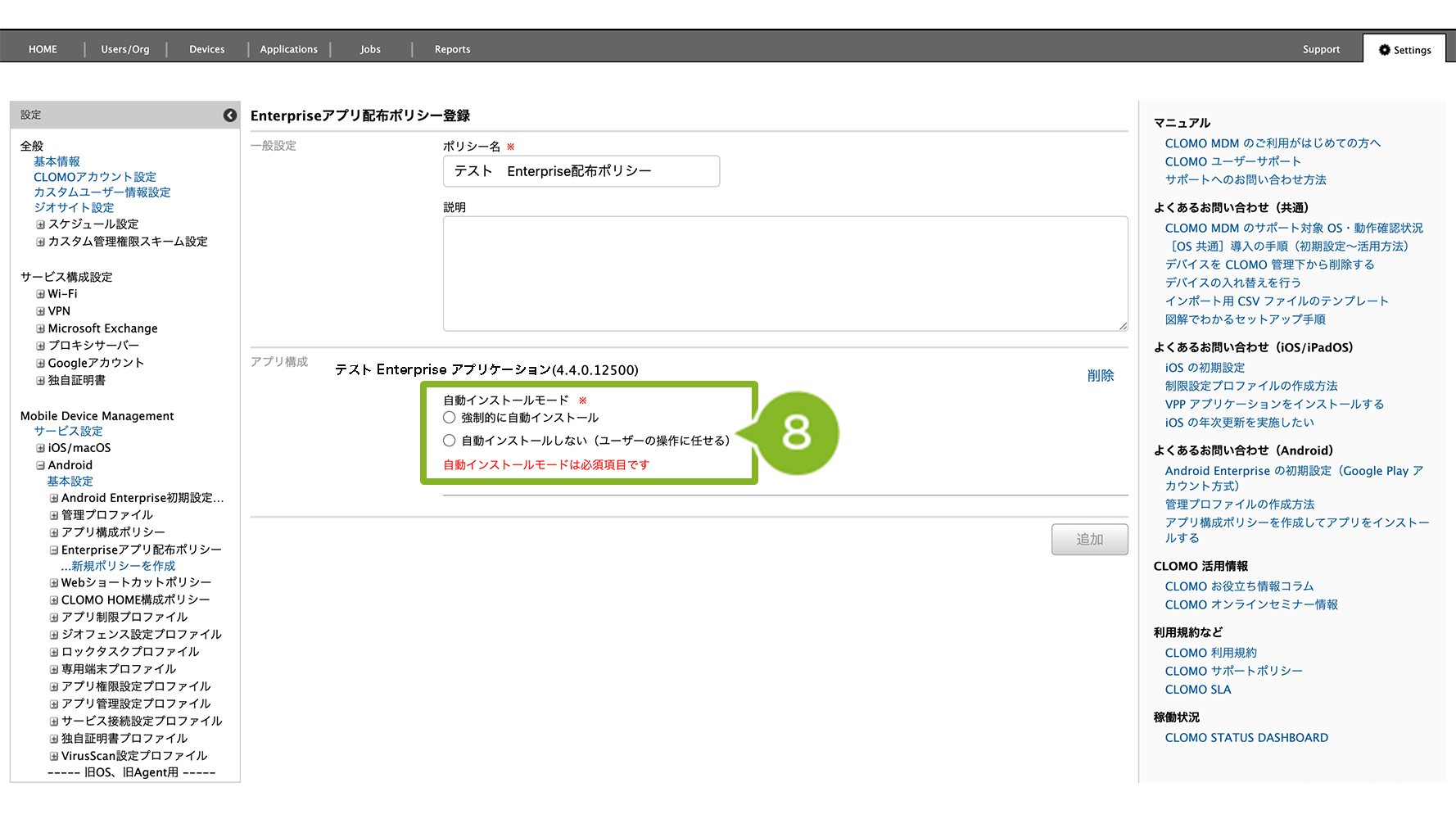
Task: Open the Devices menu
Action: (x=206, y=50)
